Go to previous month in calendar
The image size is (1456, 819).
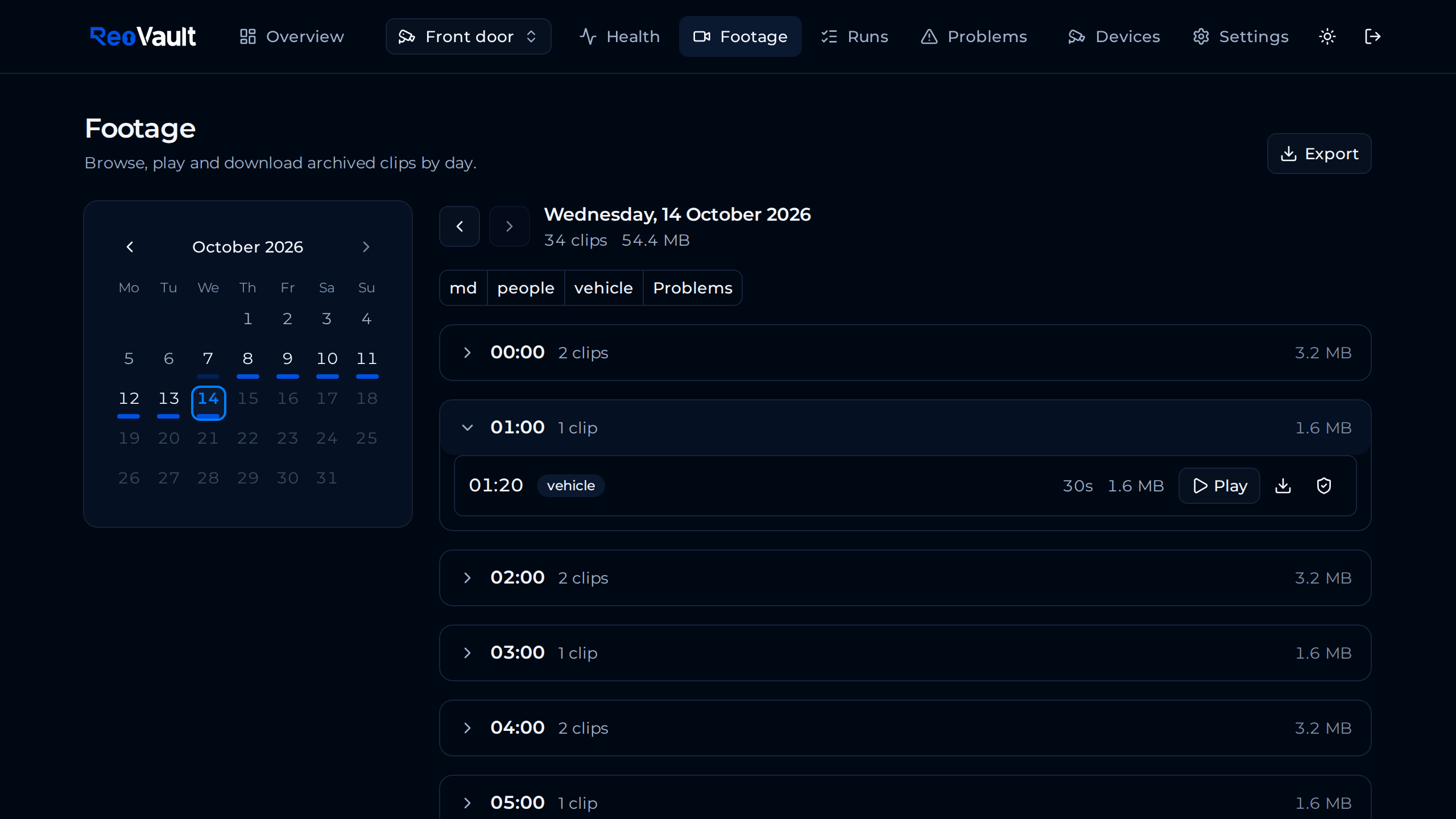point(130,247)
